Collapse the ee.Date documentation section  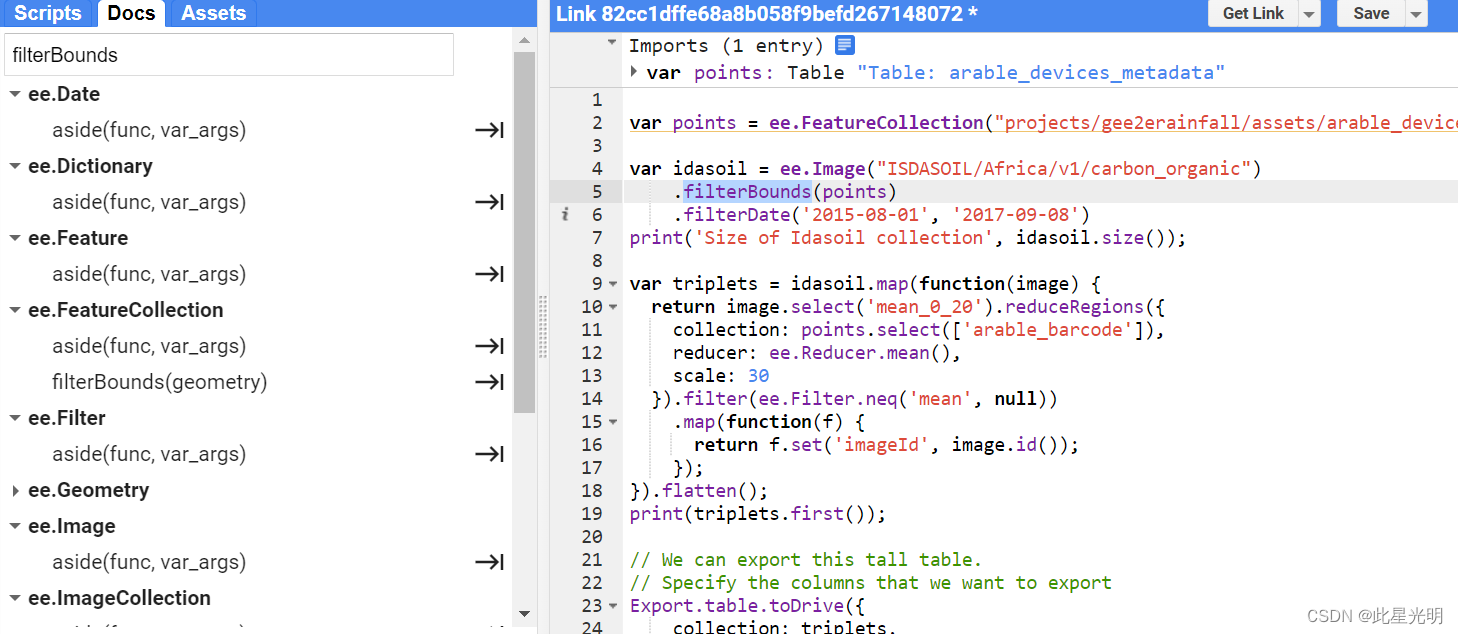pos(14,93)
